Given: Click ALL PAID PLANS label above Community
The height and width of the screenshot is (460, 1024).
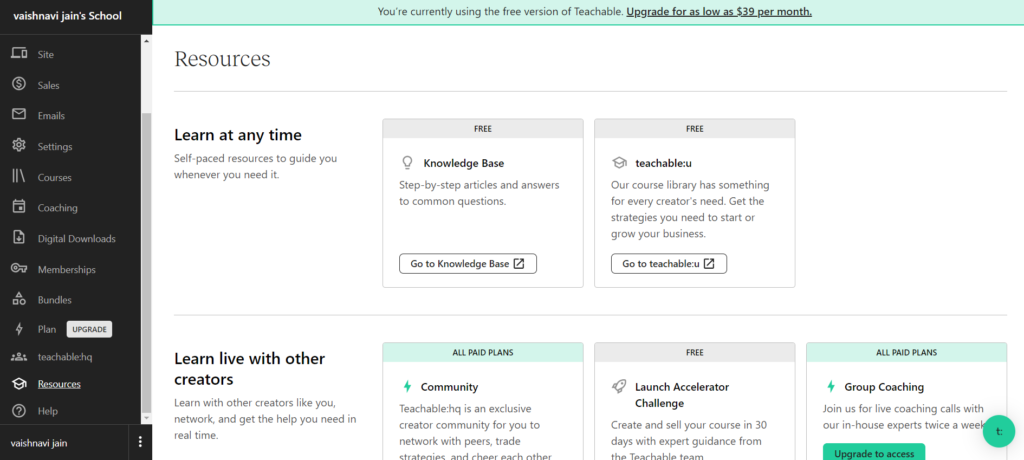Looking at the screenshot, I should 483,352.
